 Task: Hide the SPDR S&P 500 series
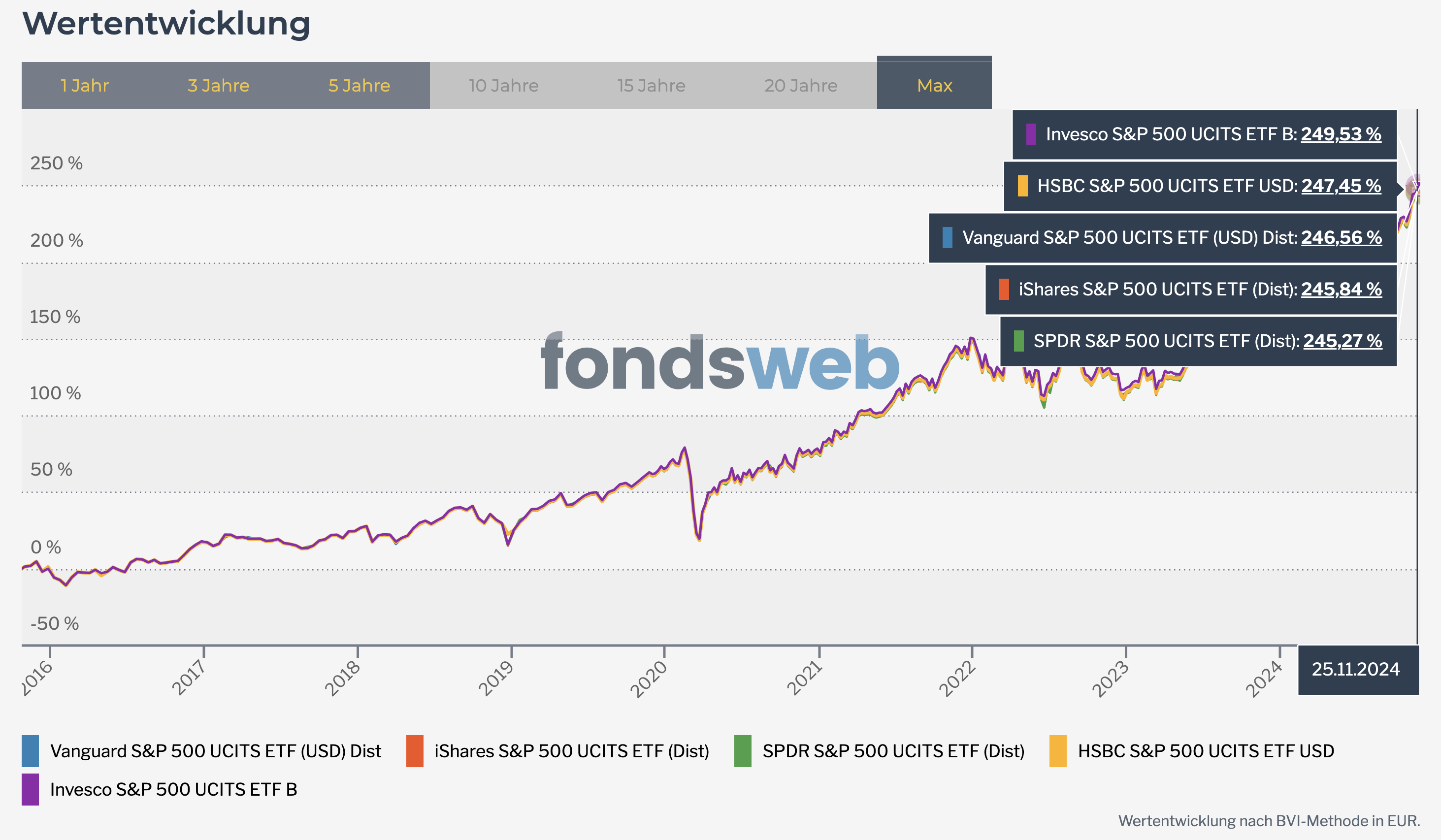click(893, 751)
